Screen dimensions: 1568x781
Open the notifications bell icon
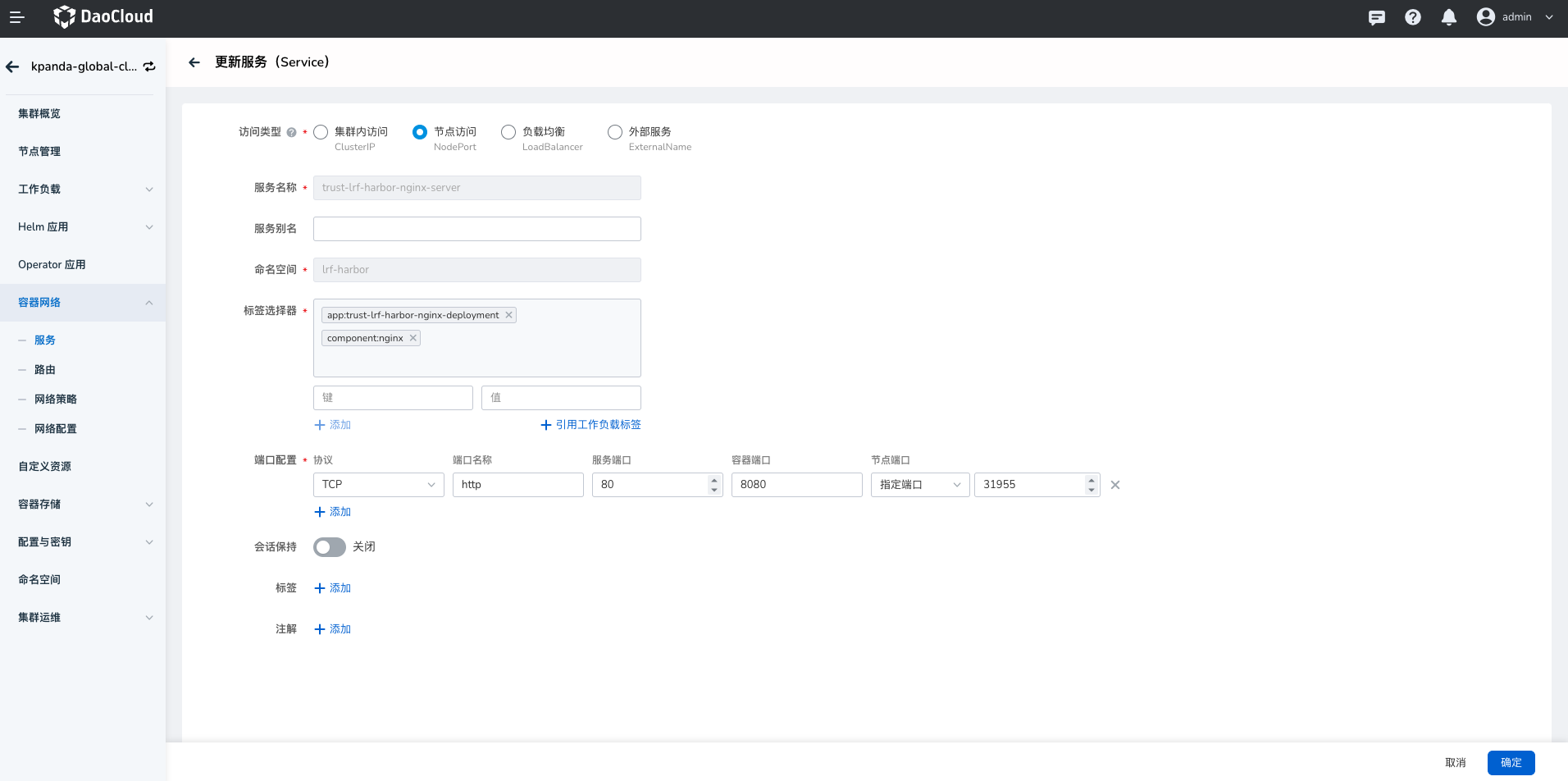click(x=1449, y=17)
